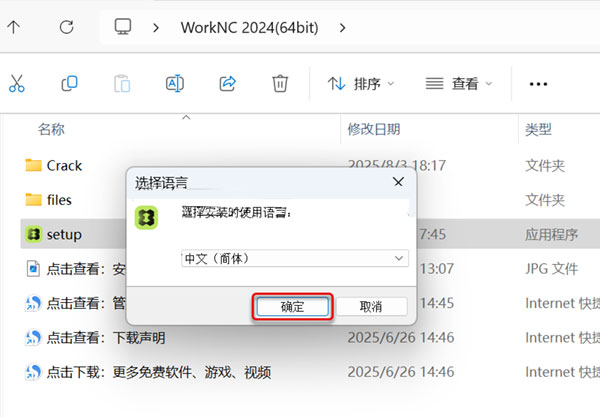Open the three-dot more options menu
Image resolution: width=600 pixels, height=417 pixels.
tap(538, 84)
